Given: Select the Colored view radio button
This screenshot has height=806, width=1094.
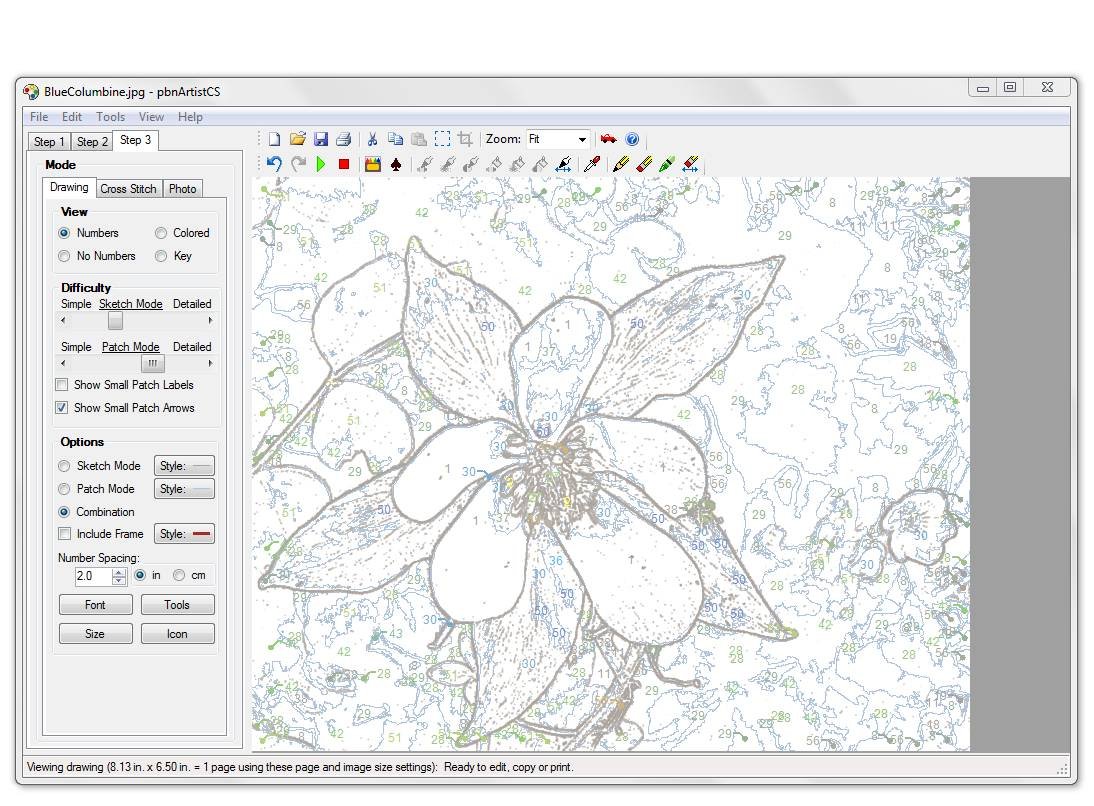Looking at the screenshot, I should click(161, 233).
